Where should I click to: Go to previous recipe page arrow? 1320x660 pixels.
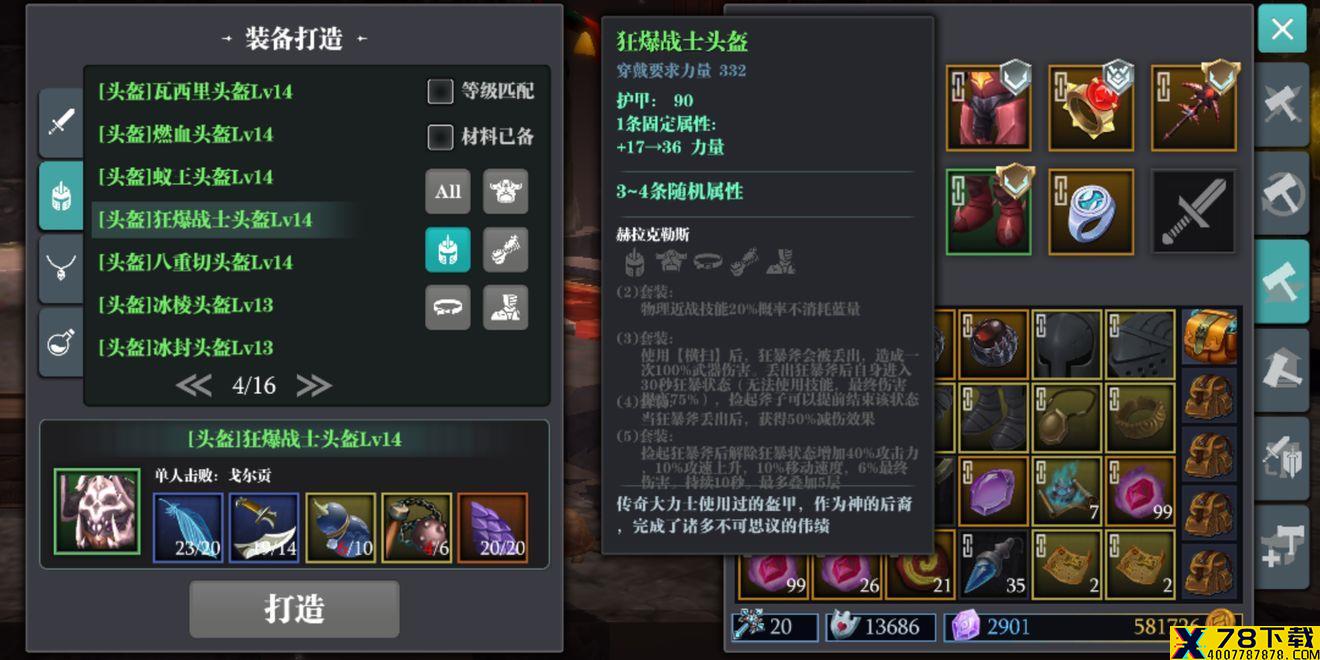(x=194, y=385)
